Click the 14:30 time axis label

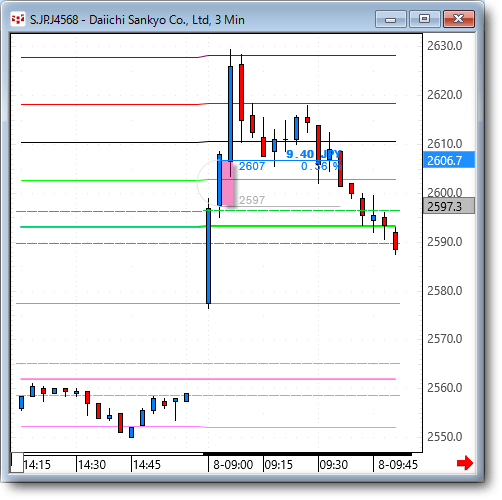point(92,464)
